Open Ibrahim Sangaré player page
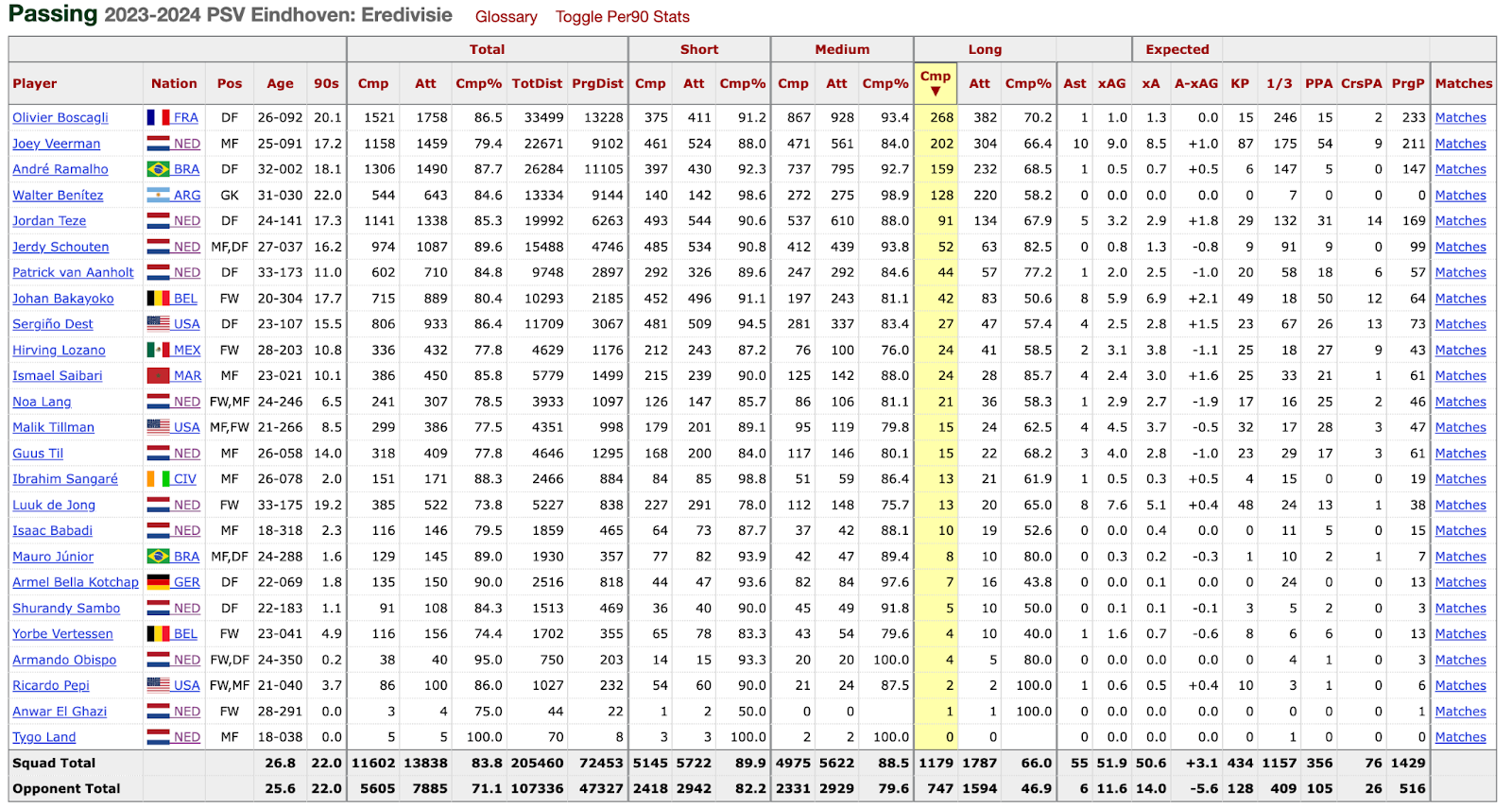 (x=65, y=479)
